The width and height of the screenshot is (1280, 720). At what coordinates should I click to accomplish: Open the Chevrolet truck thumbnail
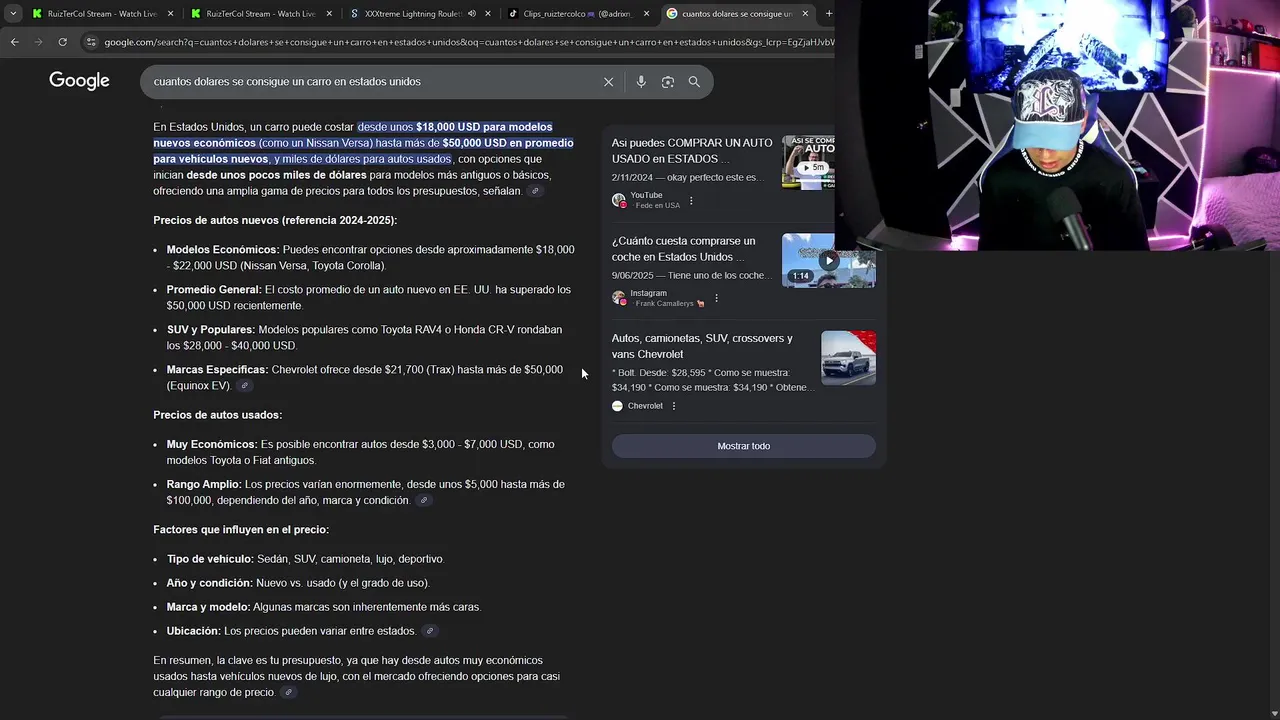(848, 358)
